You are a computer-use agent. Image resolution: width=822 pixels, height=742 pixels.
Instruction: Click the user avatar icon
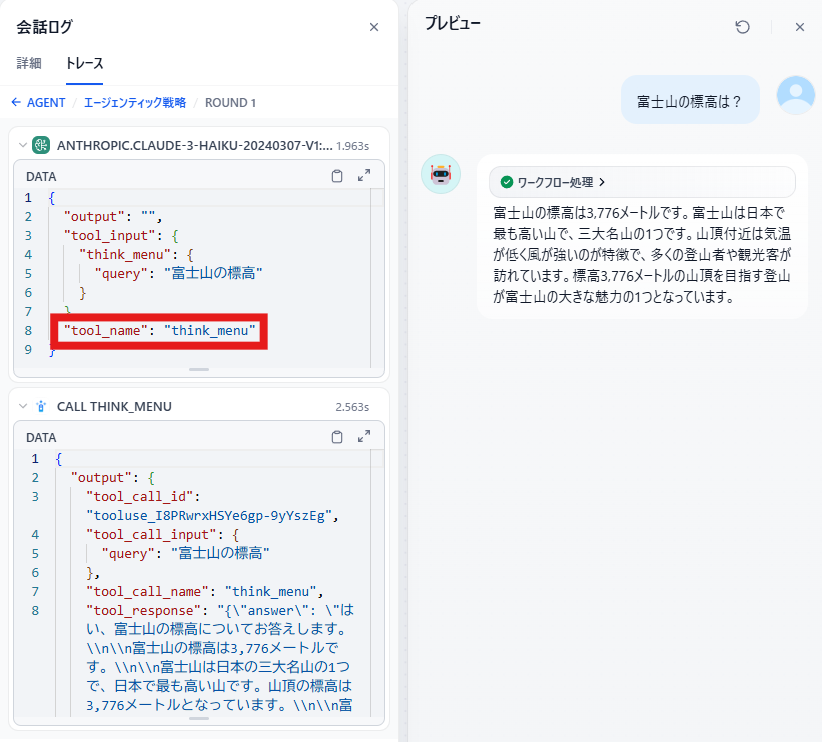click(x=795, y=95)
